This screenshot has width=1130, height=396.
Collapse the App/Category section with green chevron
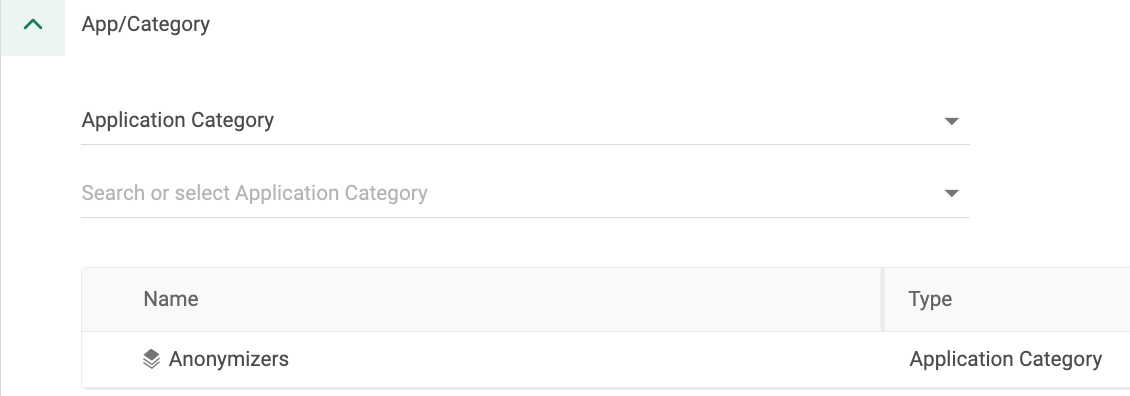(33, 25)
